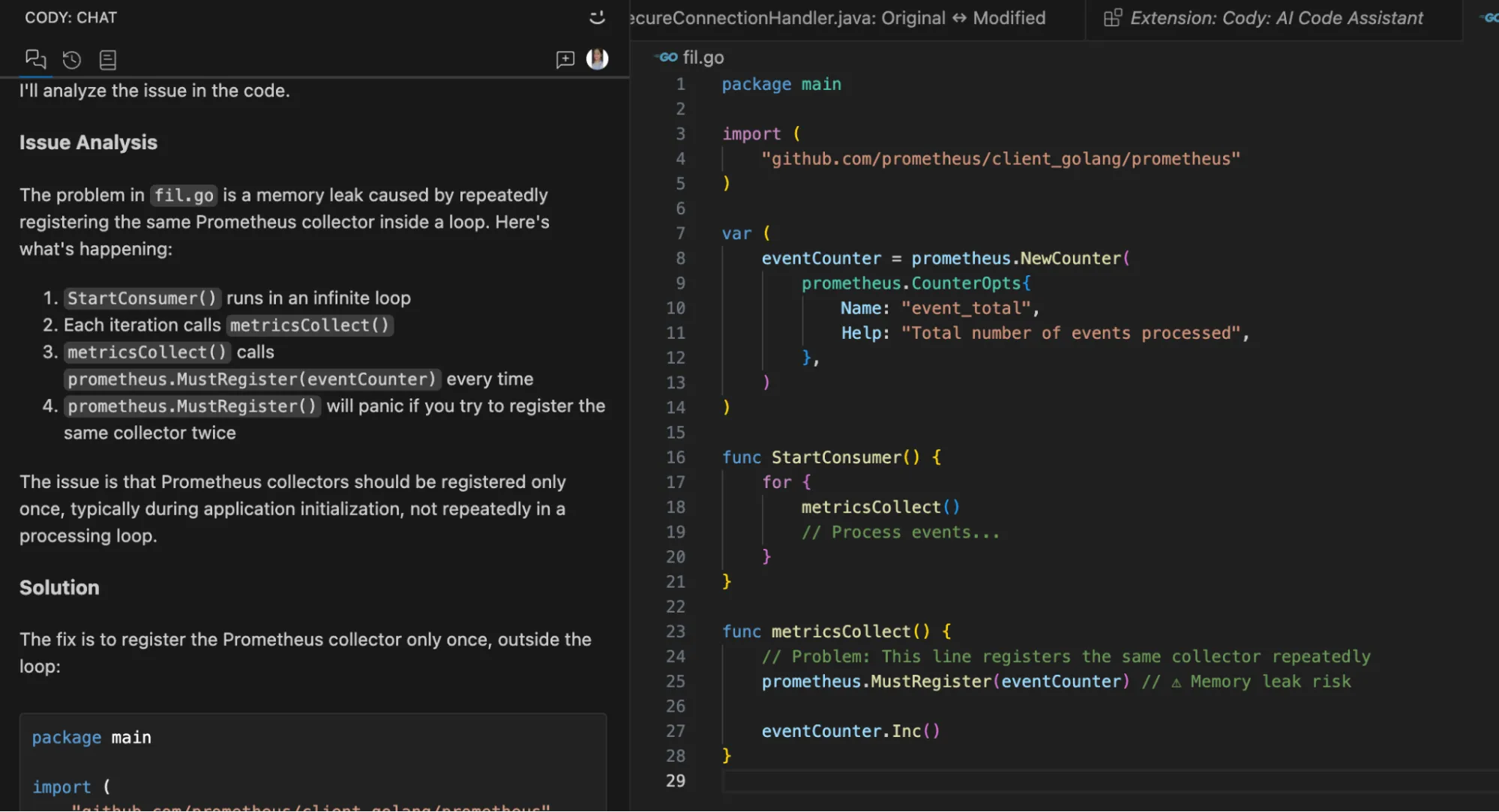The height and width of the screenshot is (812, 1499).
Task: Select line number 25 in the editor gutter
Action: point(675,681)
